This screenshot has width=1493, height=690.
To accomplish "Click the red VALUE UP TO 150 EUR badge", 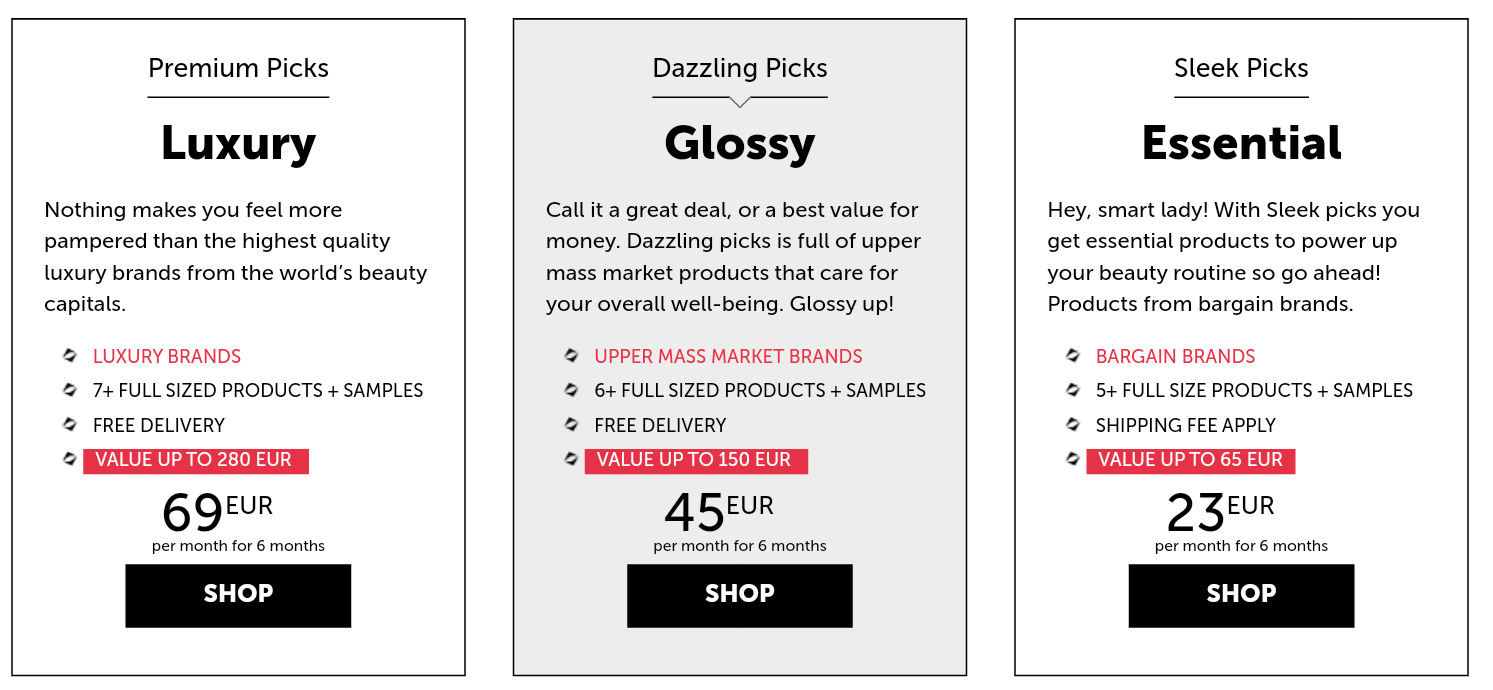I will pyautogui.click(x=696, y=461).
